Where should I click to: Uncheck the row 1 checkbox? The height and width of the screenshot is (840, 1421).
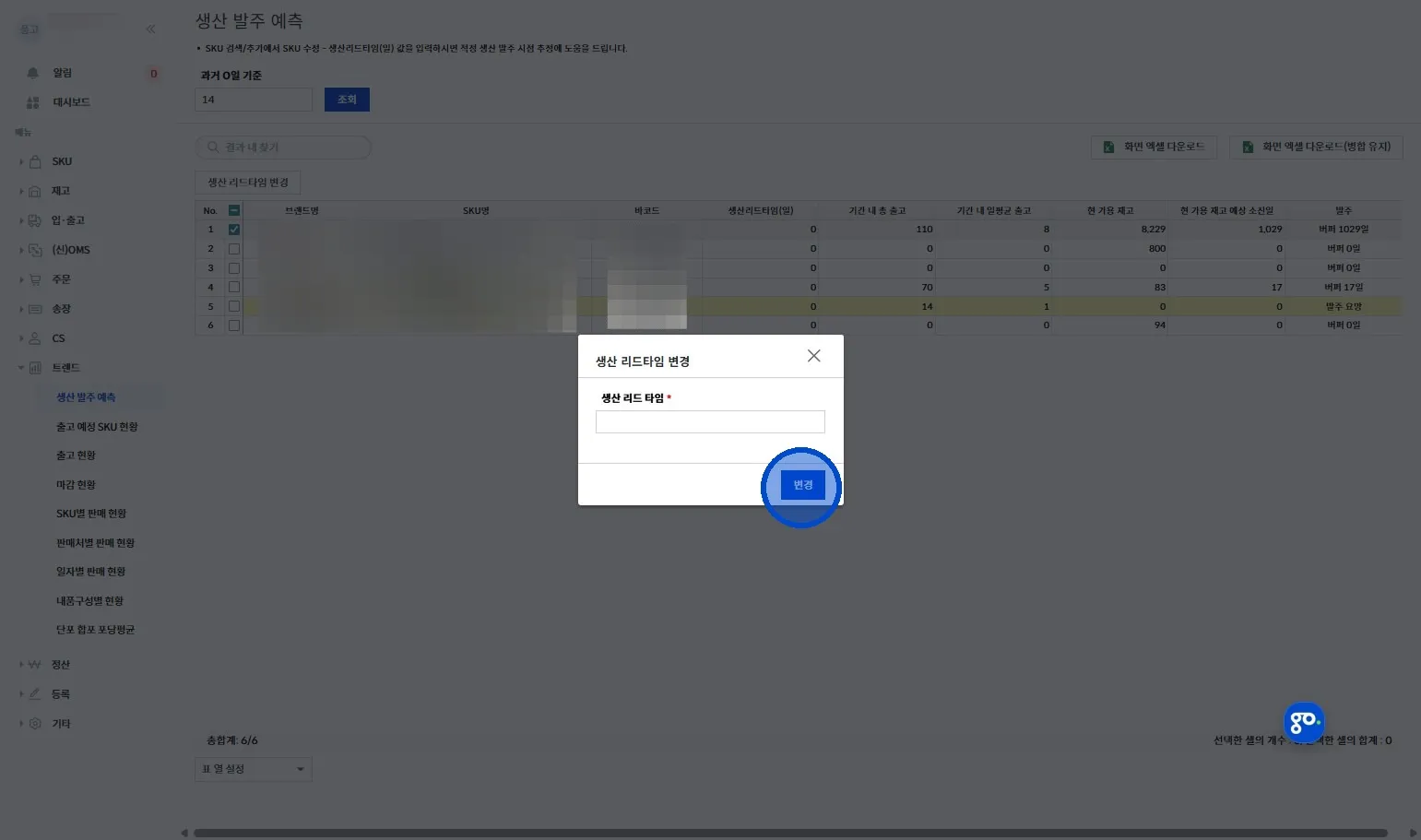pos(234,230)
